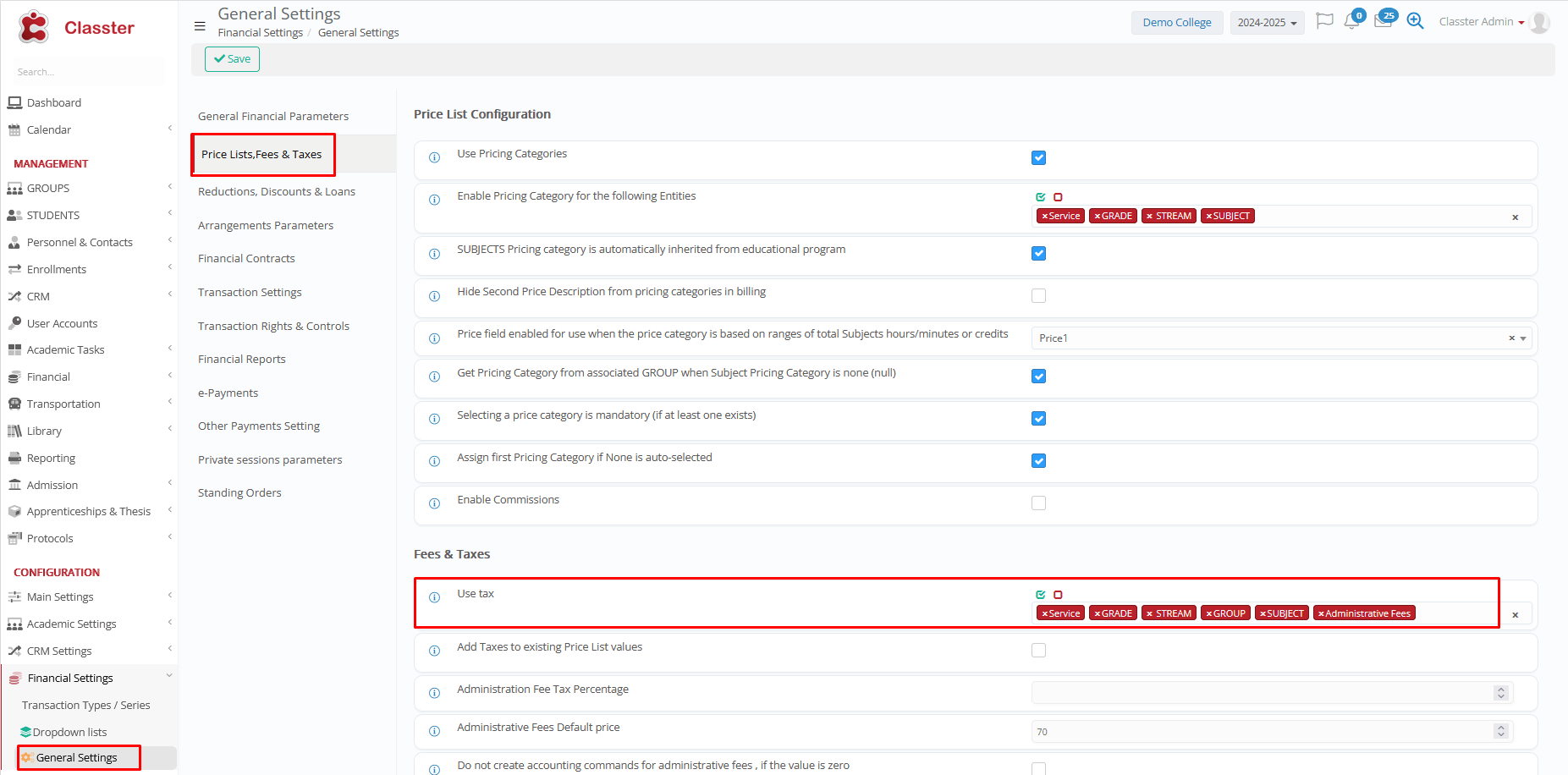Click the hamburger menu toggle icon

(200, 26)
